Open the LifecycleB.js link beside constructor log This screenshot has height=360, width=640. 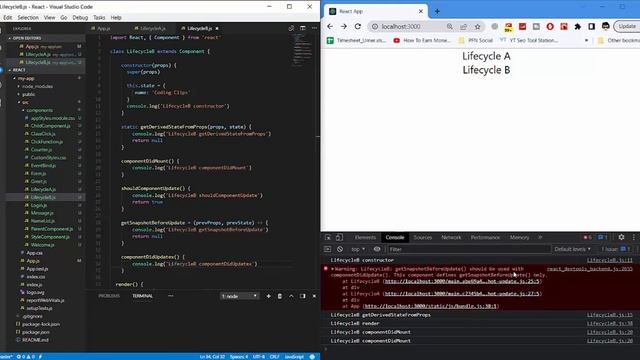[609, 260]
